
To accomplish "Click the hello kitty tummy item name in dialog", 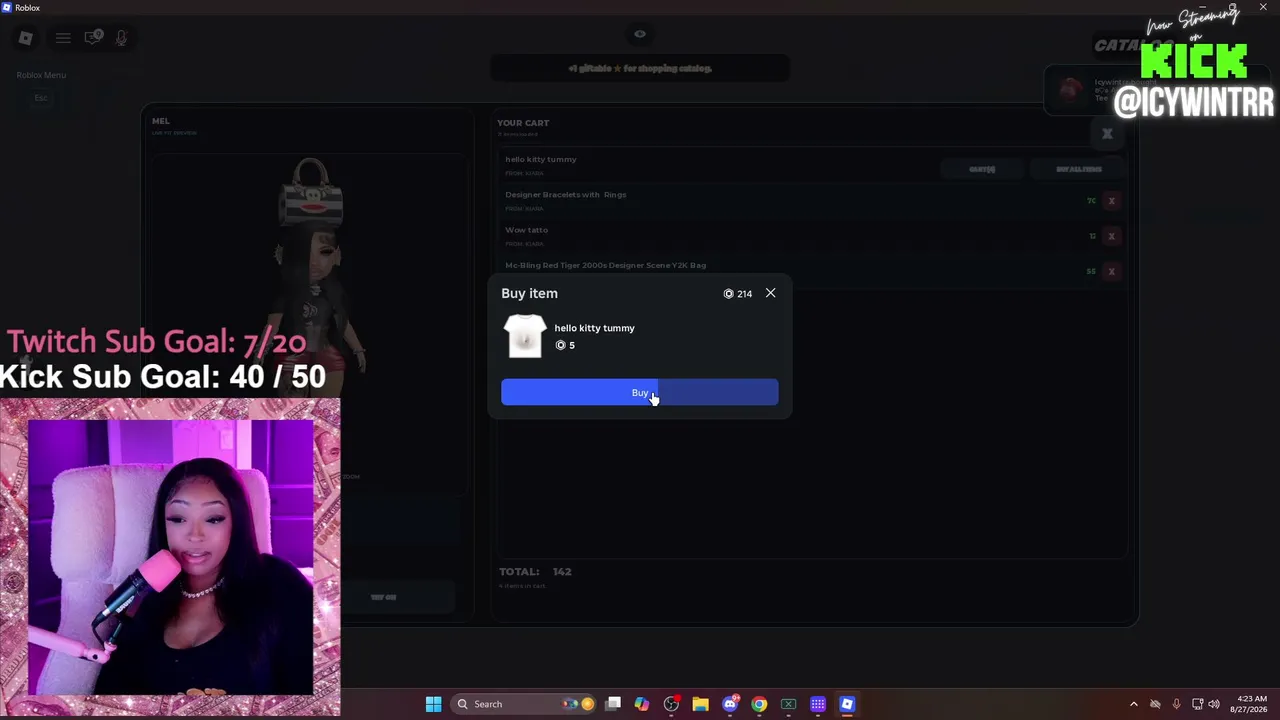I will (x=595, y=328).
